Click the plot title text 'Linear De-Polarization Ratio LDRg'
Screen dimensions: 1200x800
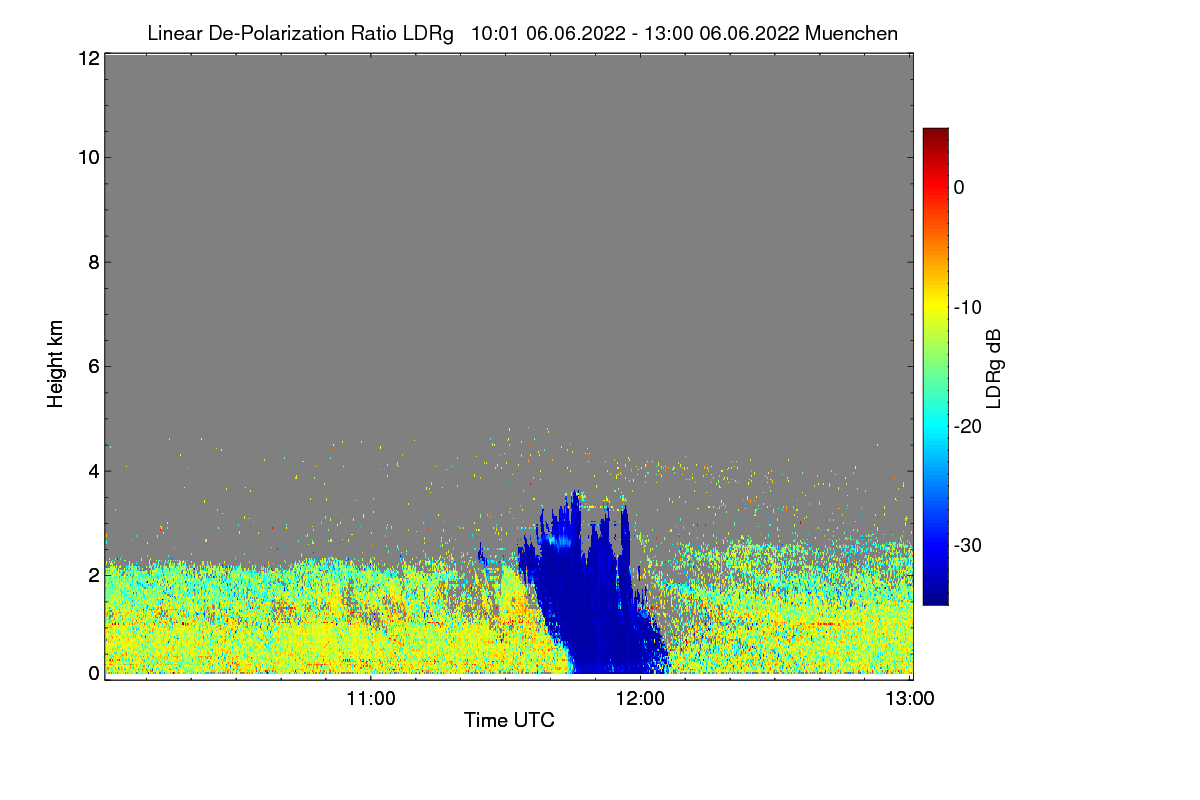[300, 33]
